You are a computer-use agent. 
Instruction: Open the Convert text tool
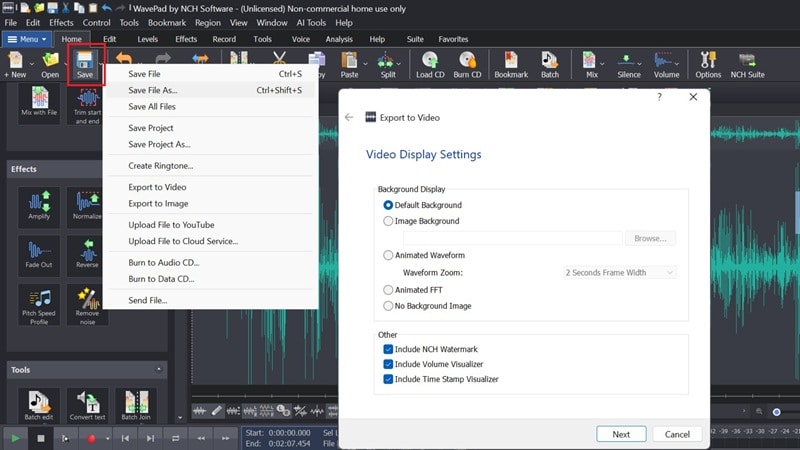tap(87, 406)
